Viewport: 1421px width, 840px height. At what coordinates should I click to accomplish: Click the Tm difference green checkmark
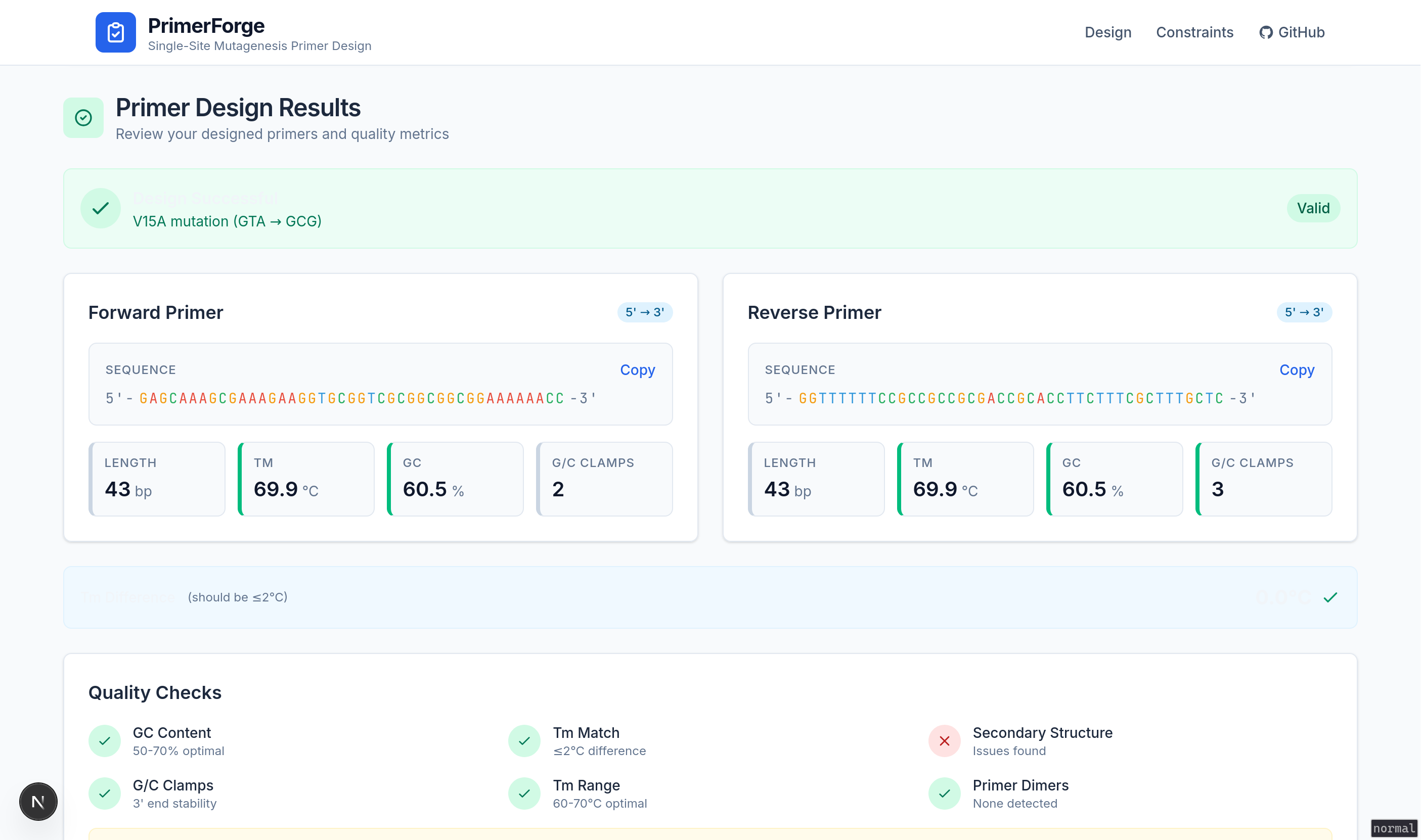(1330, 597)
